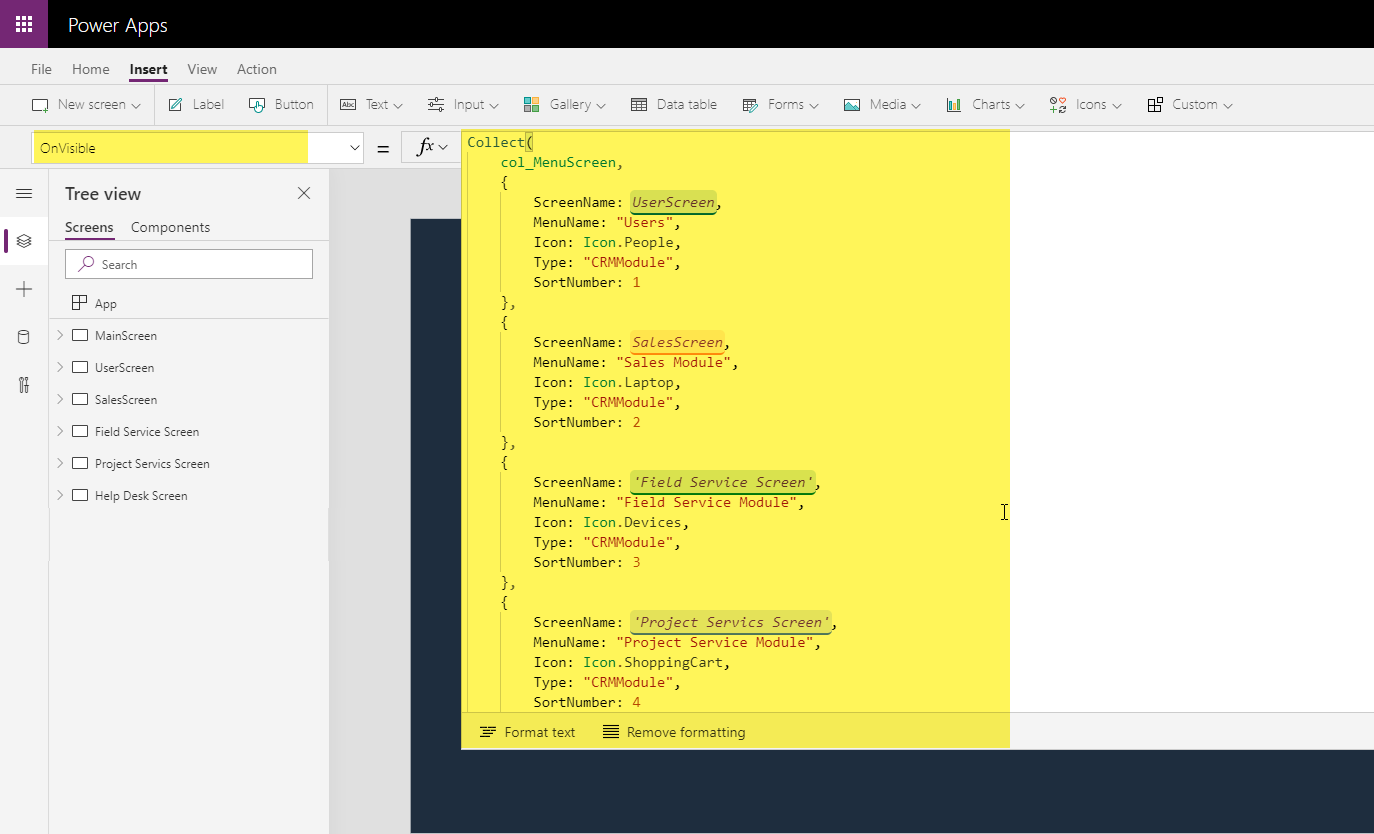Open the Home tab

point(90,69)
